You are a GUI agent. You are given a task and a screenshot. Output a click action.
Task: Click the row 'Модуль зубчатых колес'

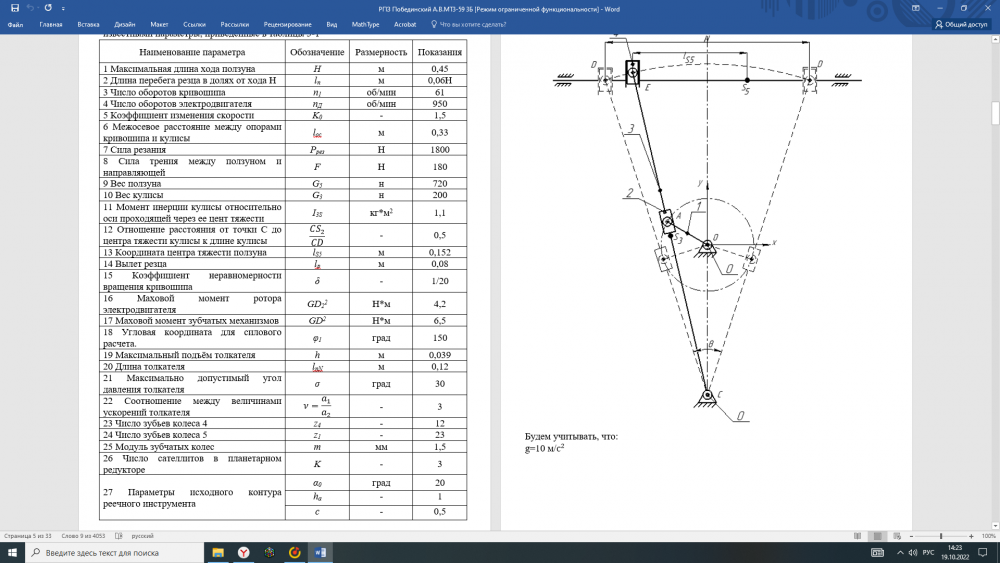coord(192,447)
